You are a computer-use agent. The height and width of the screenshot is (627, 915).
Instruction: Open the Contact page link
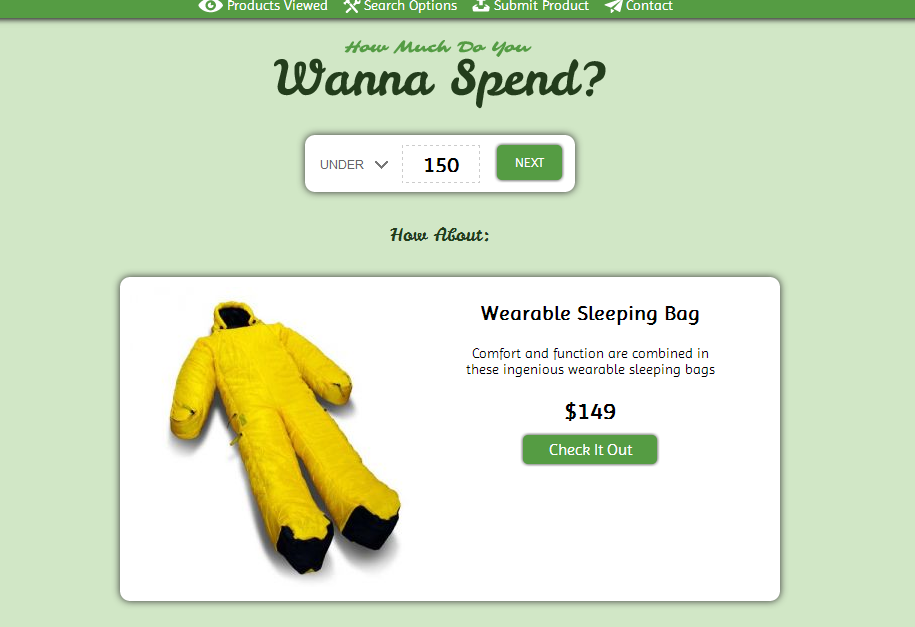(639, 6)
